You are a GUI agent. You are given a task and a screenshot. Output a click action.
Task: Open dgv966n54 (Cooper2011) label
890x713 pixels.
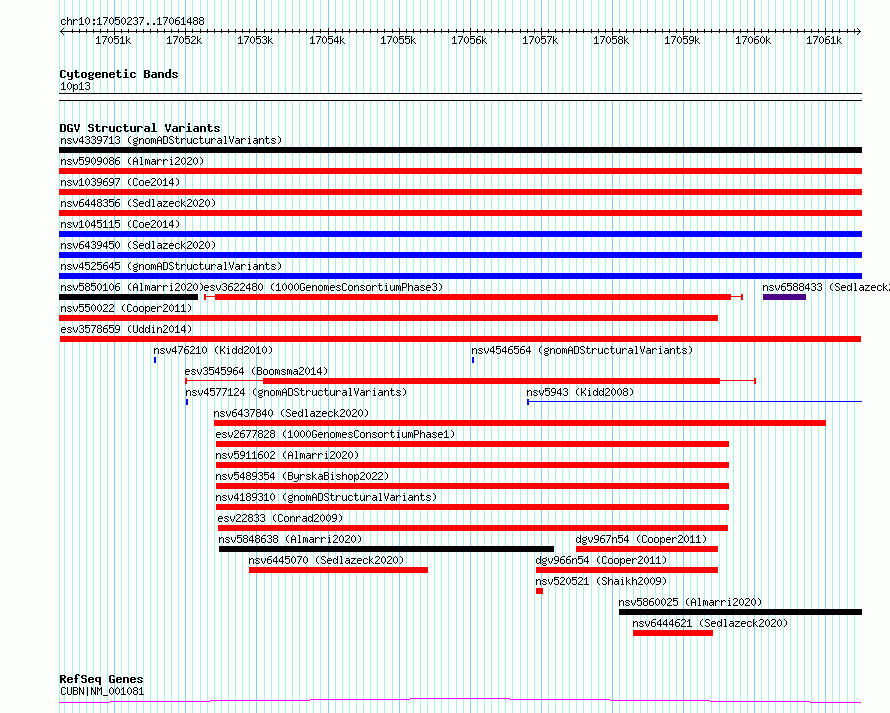[601, 560]
